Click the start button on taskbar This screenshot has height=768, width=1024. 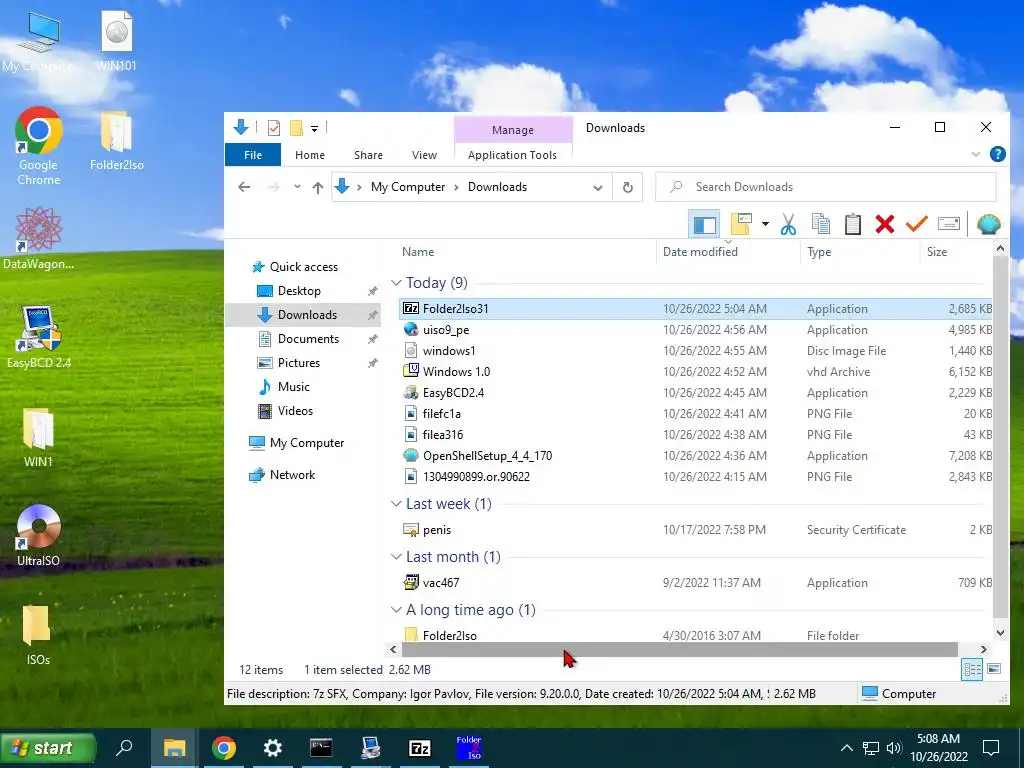tap(48, 748)
